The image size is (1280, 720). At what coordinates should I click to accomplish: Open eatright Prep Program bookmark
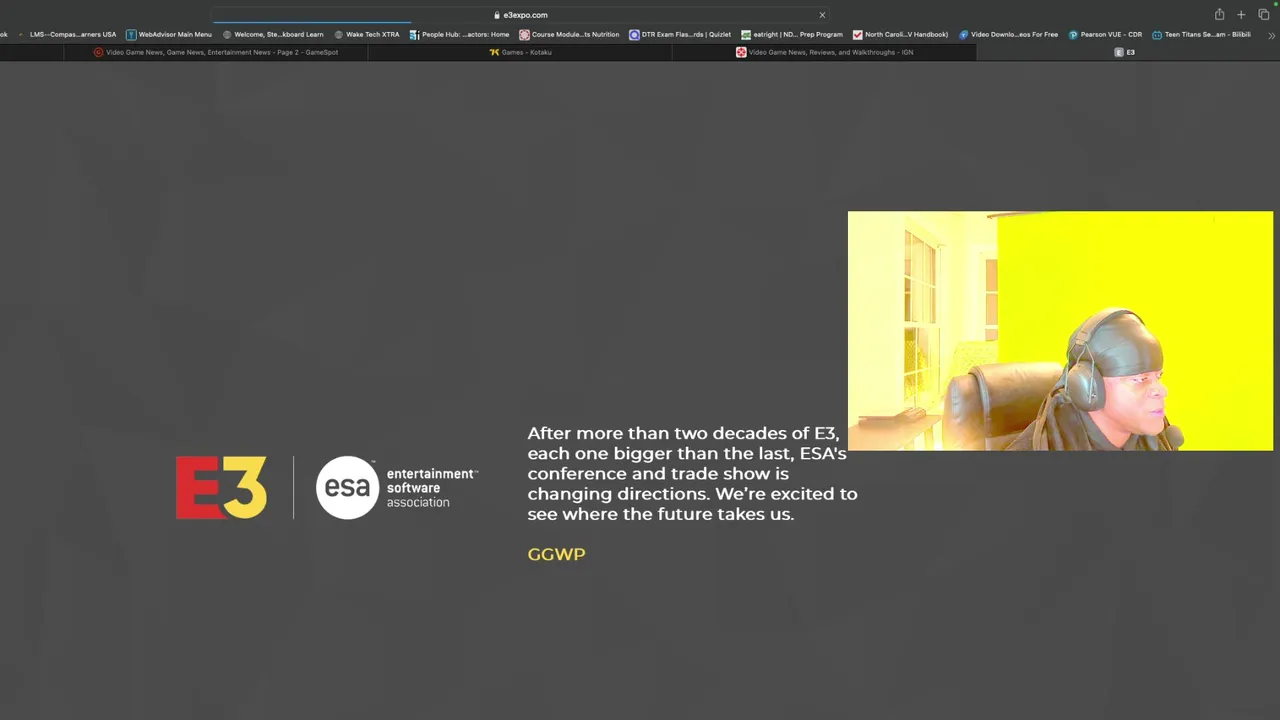[x=792, y=34]
